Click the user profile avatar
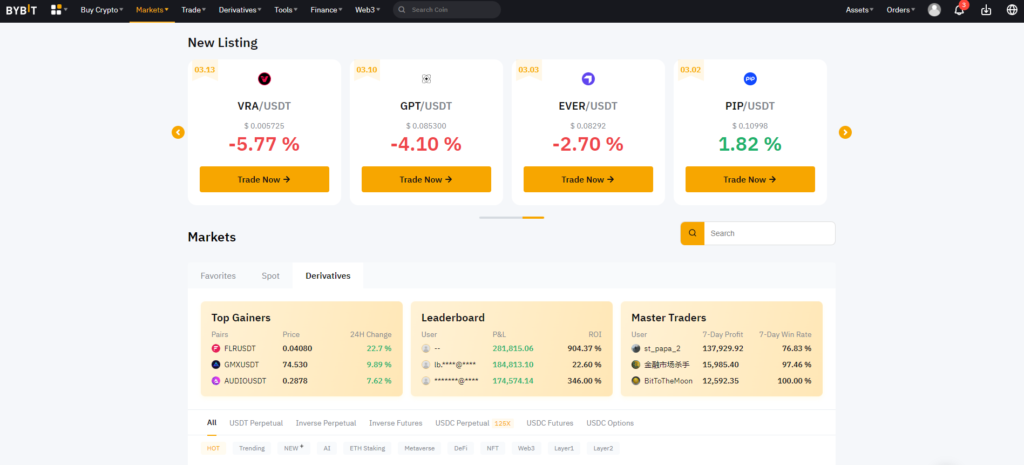Screen dimensions: 1024x465 tap(934, 10)
